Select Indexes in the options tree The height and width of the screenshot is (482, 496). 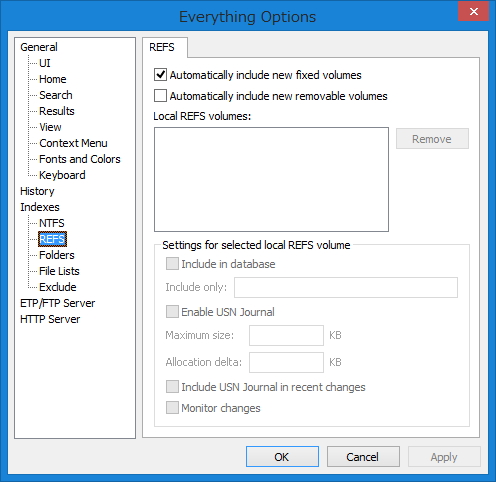point(40,207)
